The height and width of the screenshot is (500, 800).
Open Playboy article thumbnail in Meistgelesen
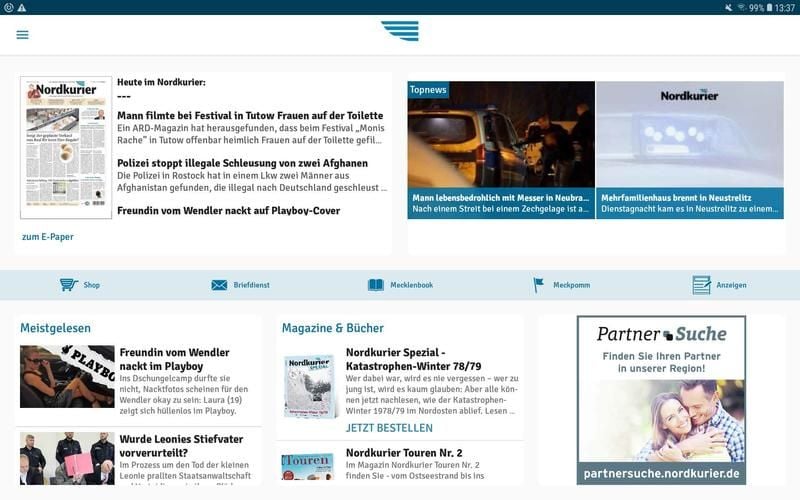[67, 377]
